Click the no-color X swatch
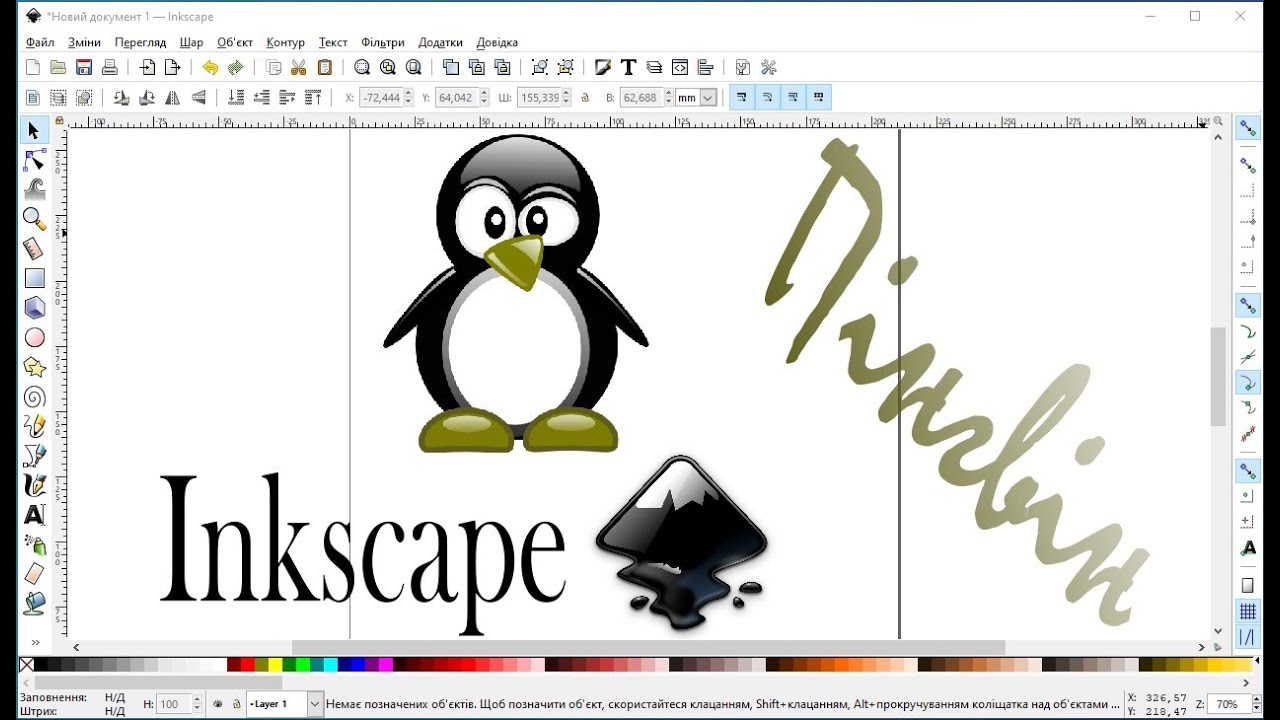The width and height of the screenshot is (1280, 720). point(27,665)
